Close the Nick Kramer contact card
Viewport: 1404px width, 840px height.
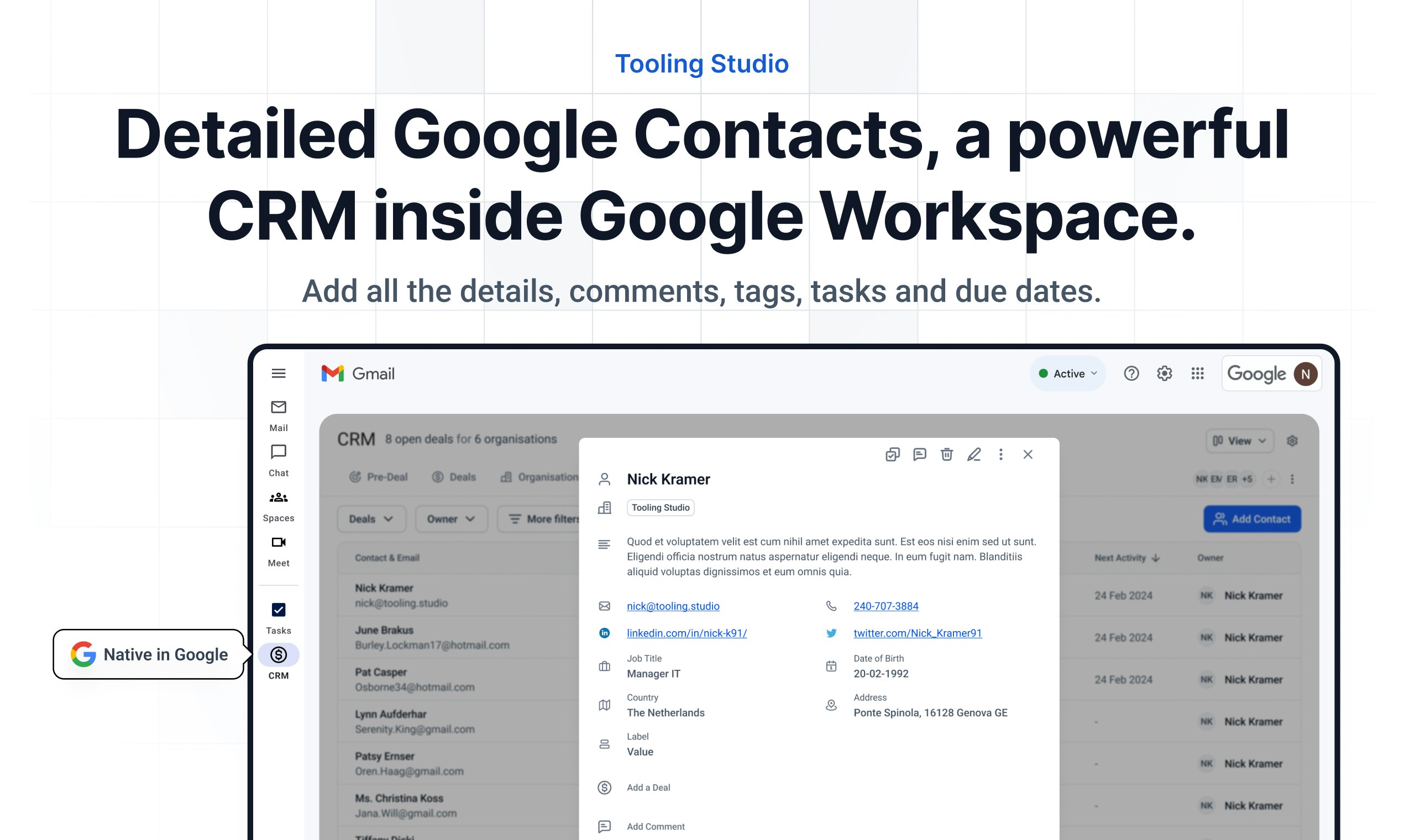click(1028, 454)
